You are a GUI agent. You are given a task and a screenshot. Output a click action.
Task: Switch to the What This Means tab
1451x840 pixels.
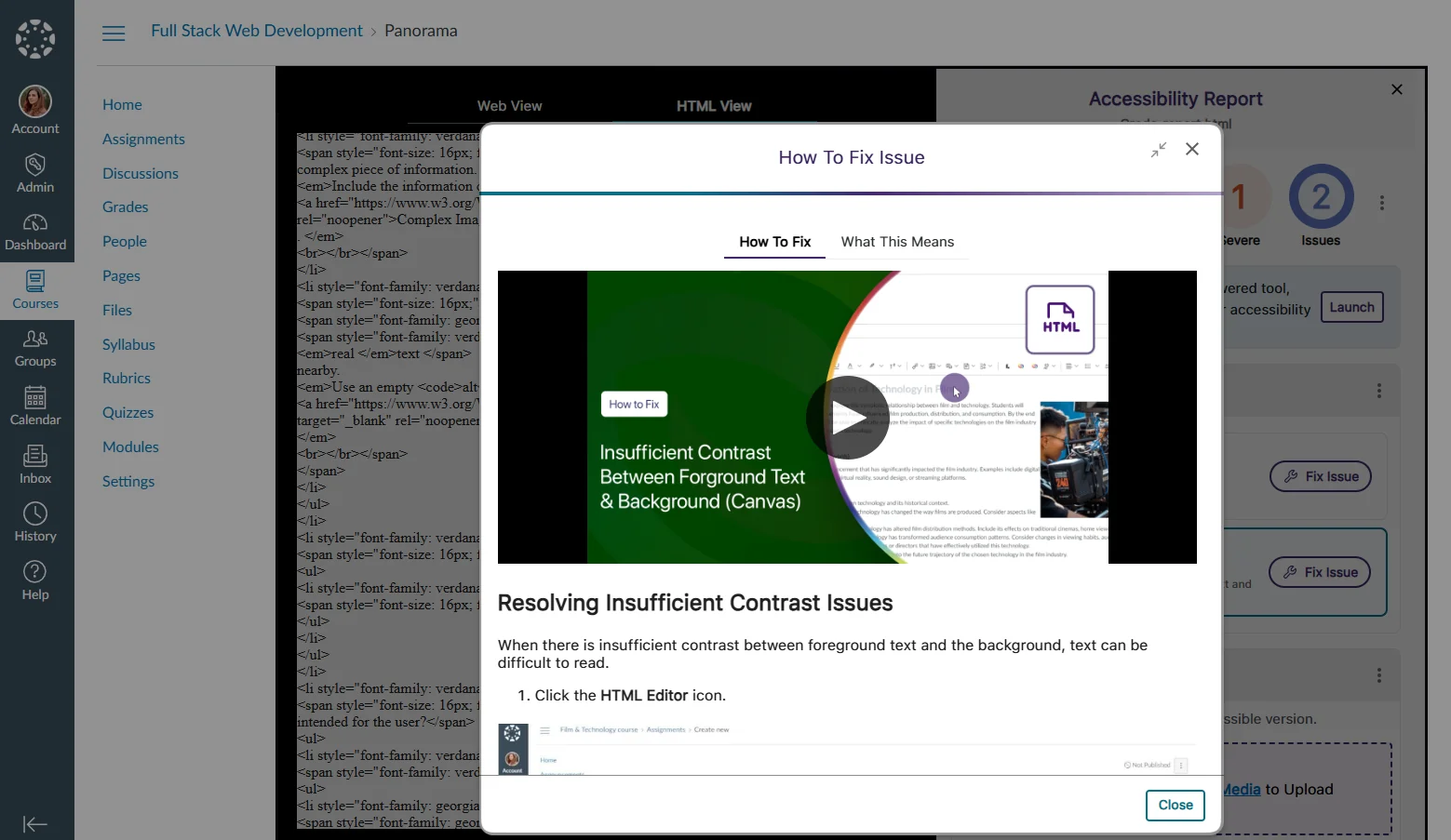click(x=897, y=242)
